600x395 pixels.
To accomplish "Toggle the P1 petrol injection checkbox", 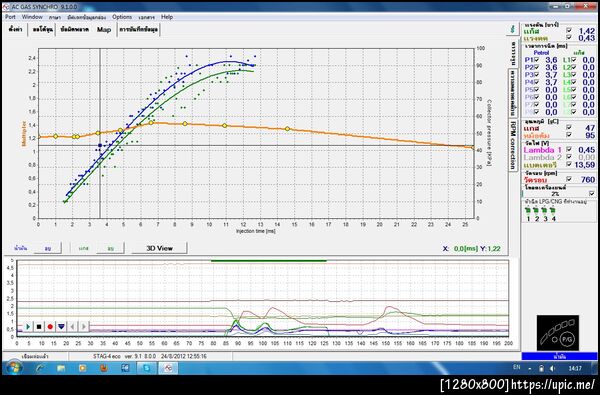I will (537, 60).
